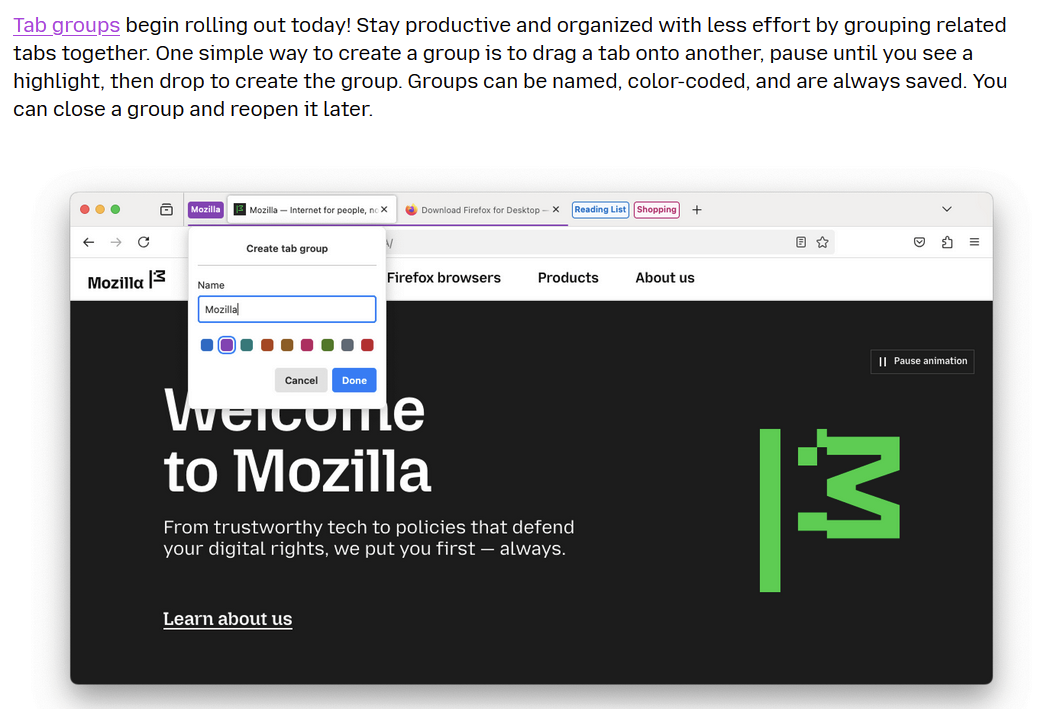Screen dimensions: 1044x709
Task: Open Firefox View icon in tab bar
Action: pyautogui.click(x=166, y=210)
